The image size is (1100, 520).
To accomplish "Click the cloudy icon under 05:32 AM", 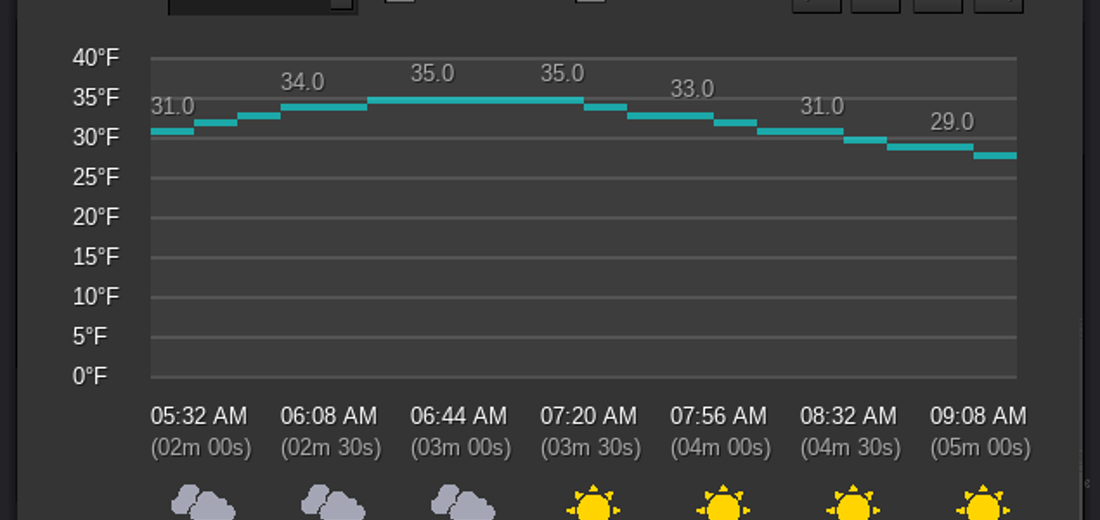I will (x=202, y=502).
